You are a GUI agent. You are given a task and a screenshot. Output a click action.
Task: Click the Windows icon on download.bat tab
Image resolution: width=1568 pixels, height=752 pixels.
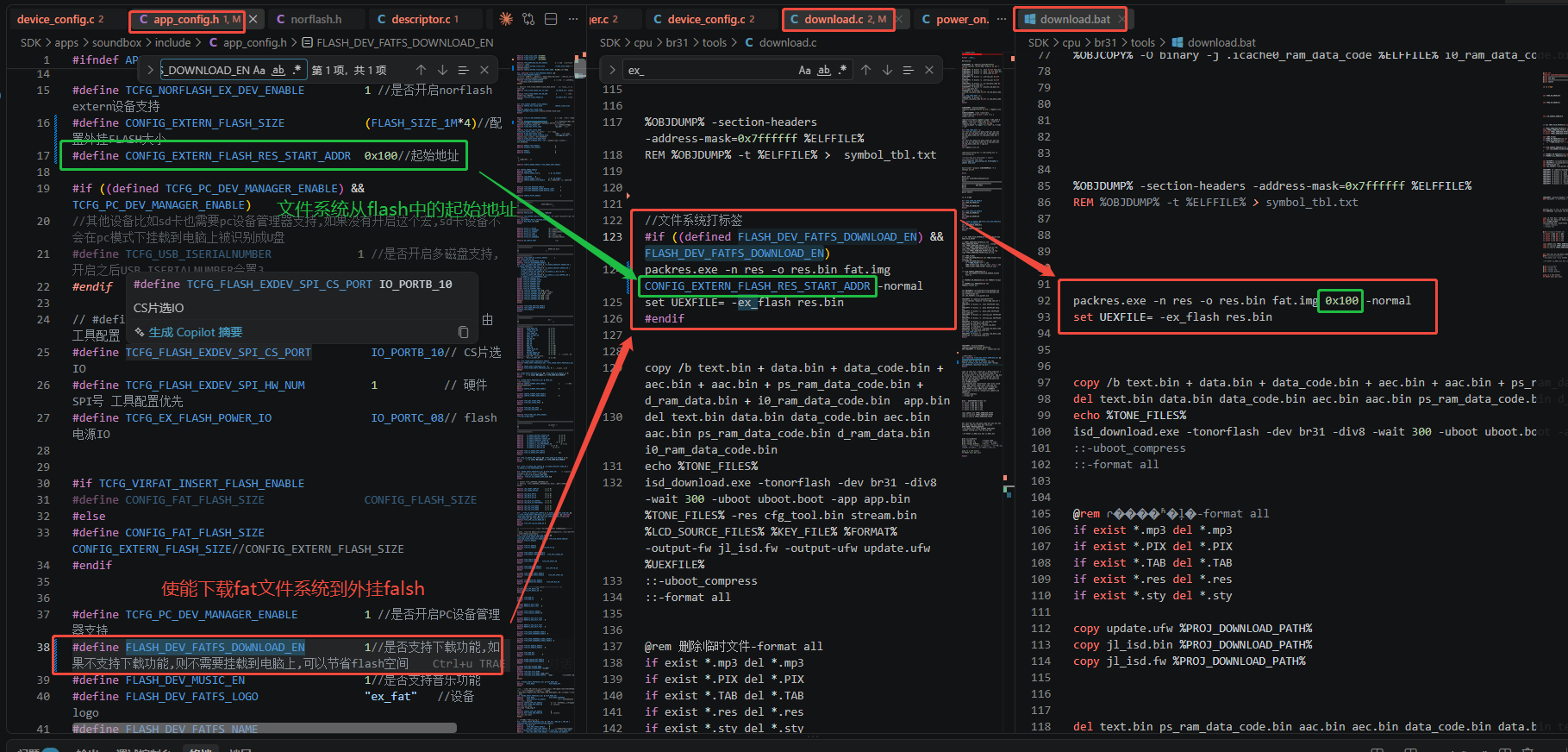pos(1028,19)
